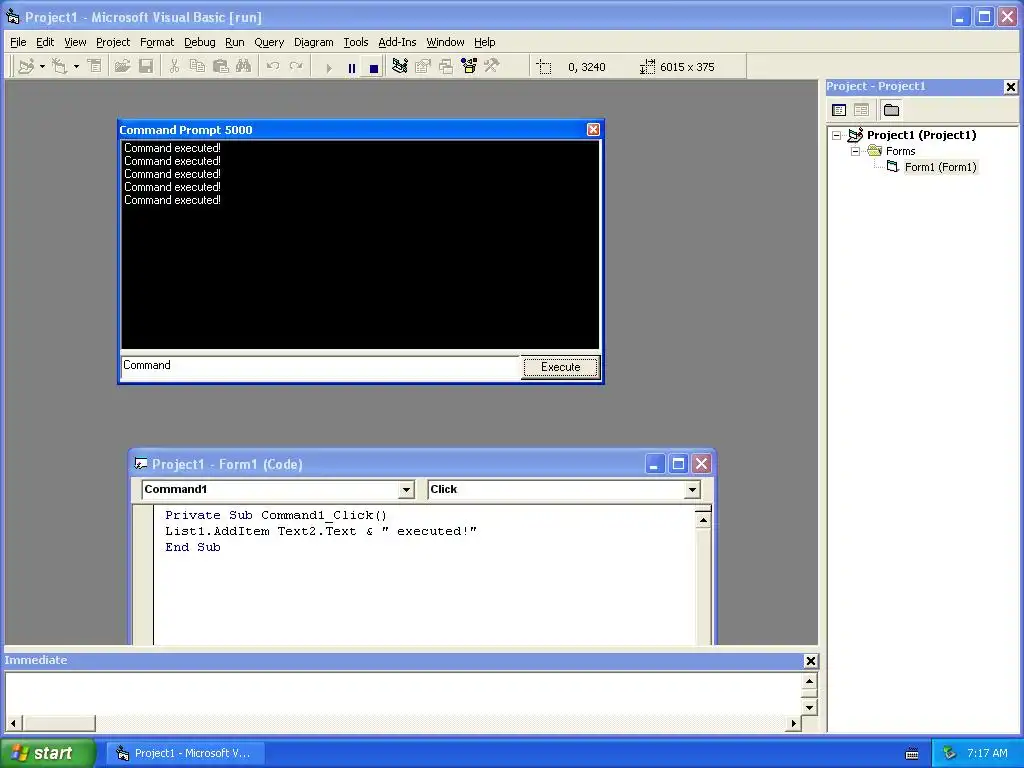Click the Add Form toolbar icon
Screen dimensions: 1024x768
pos(59,66)
